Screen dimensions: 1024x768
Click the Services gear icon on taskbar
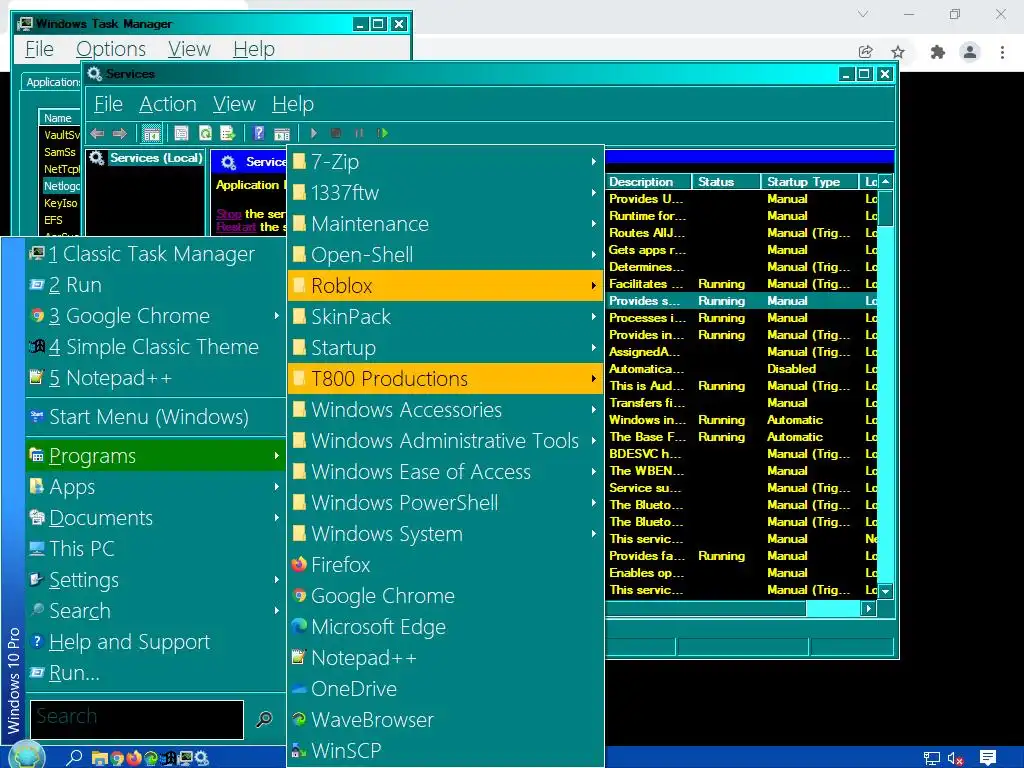pyautogui.click(x=201, y=758)
